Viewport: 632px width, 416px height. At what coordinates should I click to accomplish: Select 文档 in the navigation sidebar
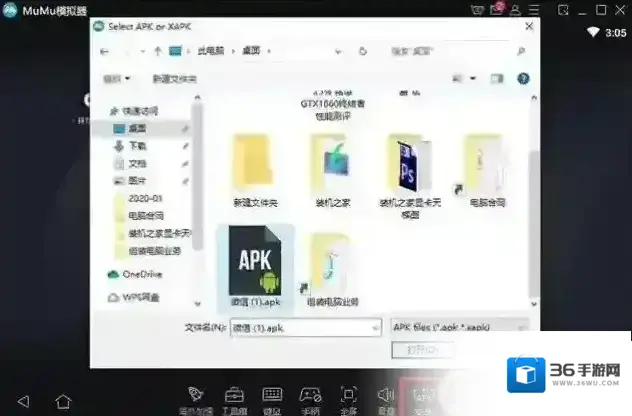tap(137, 164)
